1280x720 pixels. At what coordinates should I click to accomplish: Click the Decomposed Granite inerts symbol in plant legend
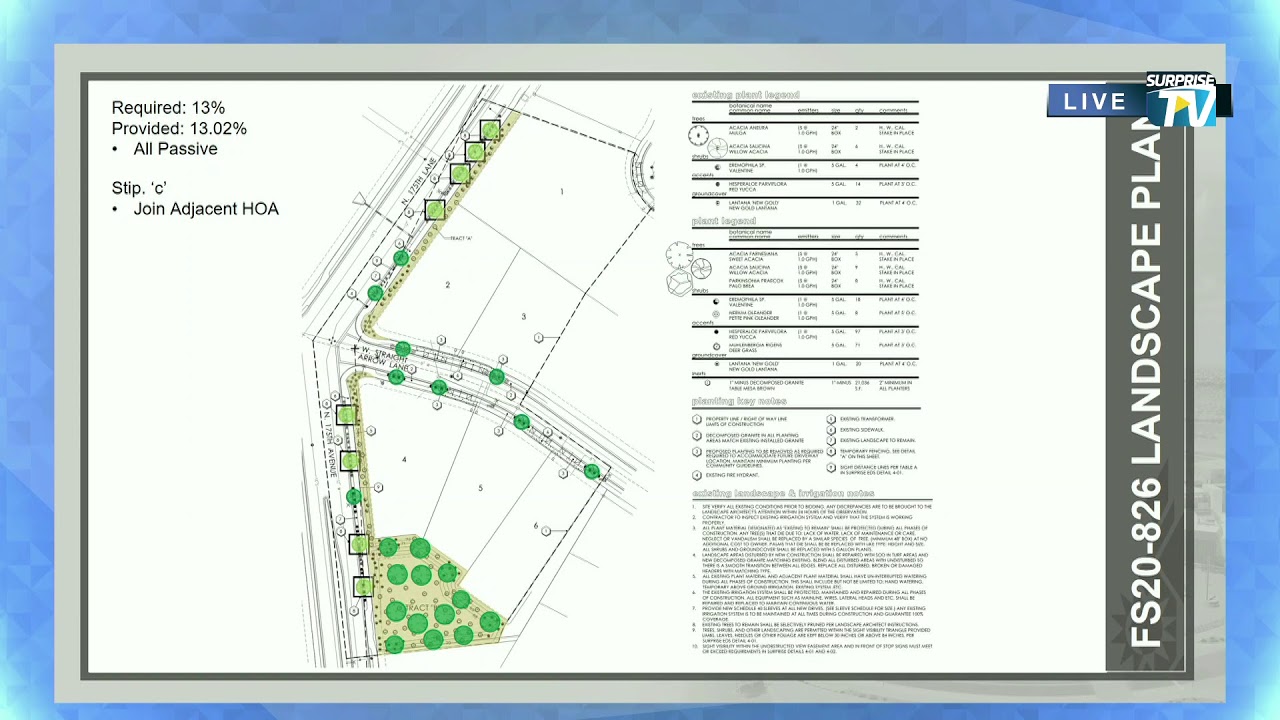pos(707,382)
